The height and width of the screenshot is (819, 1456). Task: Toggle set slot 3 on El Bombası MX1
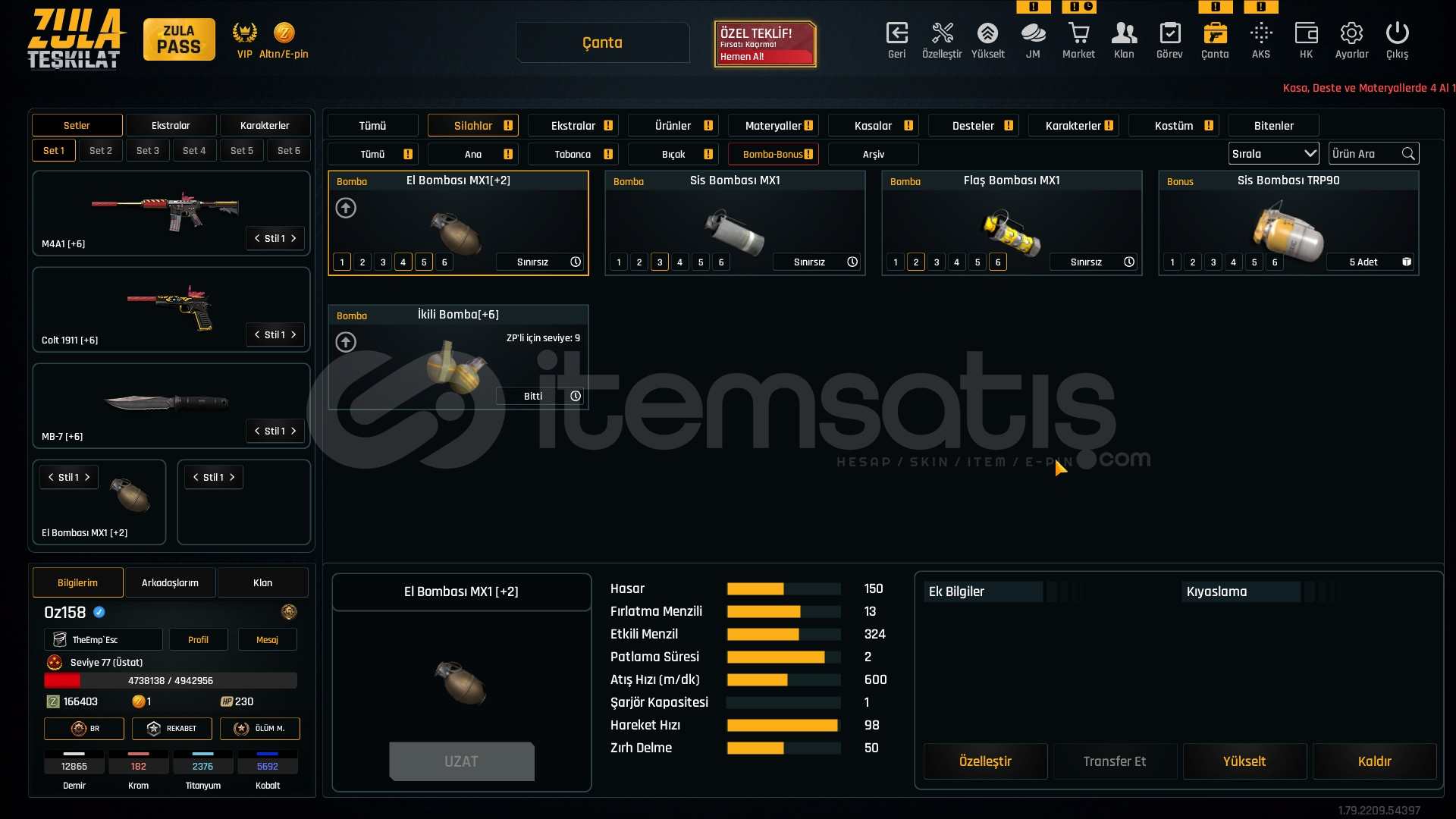point(383,262)
